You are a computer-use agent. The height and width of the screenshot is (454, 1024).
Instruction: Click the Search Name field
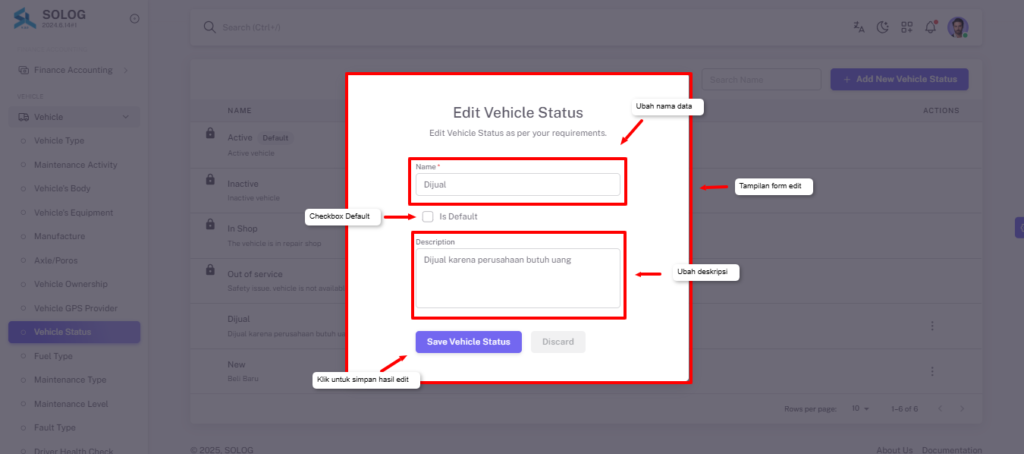click(x=761, y=79)
